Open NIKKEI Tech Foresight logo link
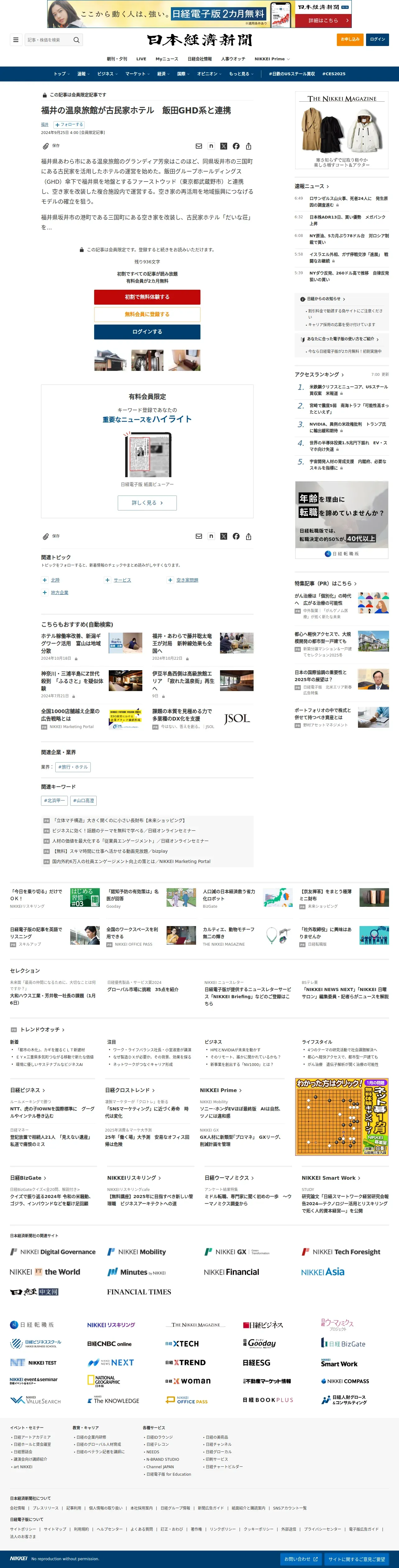 point(341,1252)
